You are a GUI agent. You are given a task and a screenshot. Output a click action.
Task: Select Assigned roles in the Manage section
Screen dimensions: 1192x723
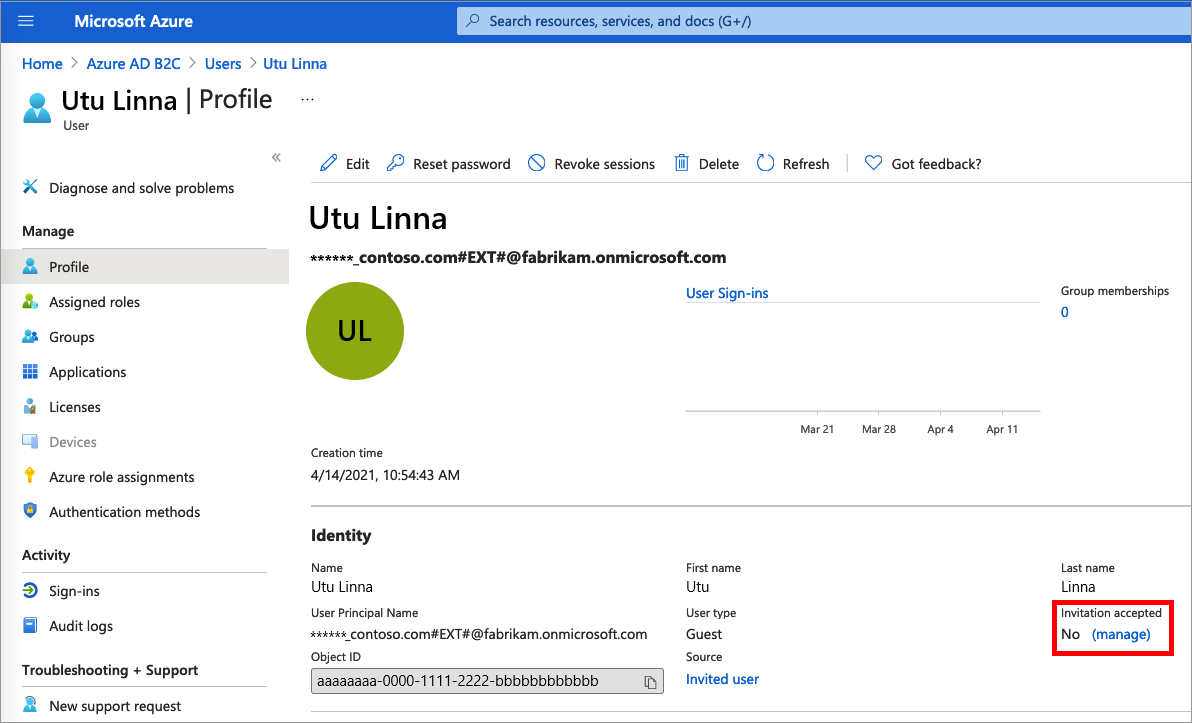point(94,301)
